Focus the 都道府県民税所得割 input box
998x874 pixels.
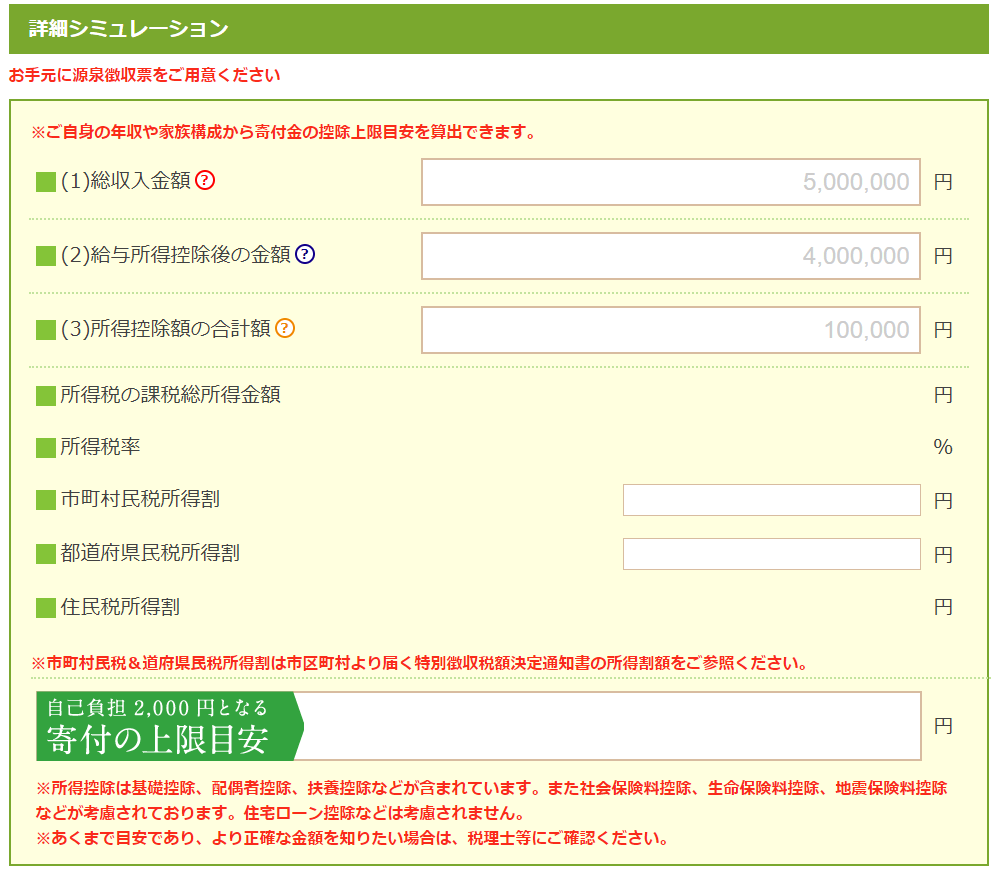tap(771, 554)
